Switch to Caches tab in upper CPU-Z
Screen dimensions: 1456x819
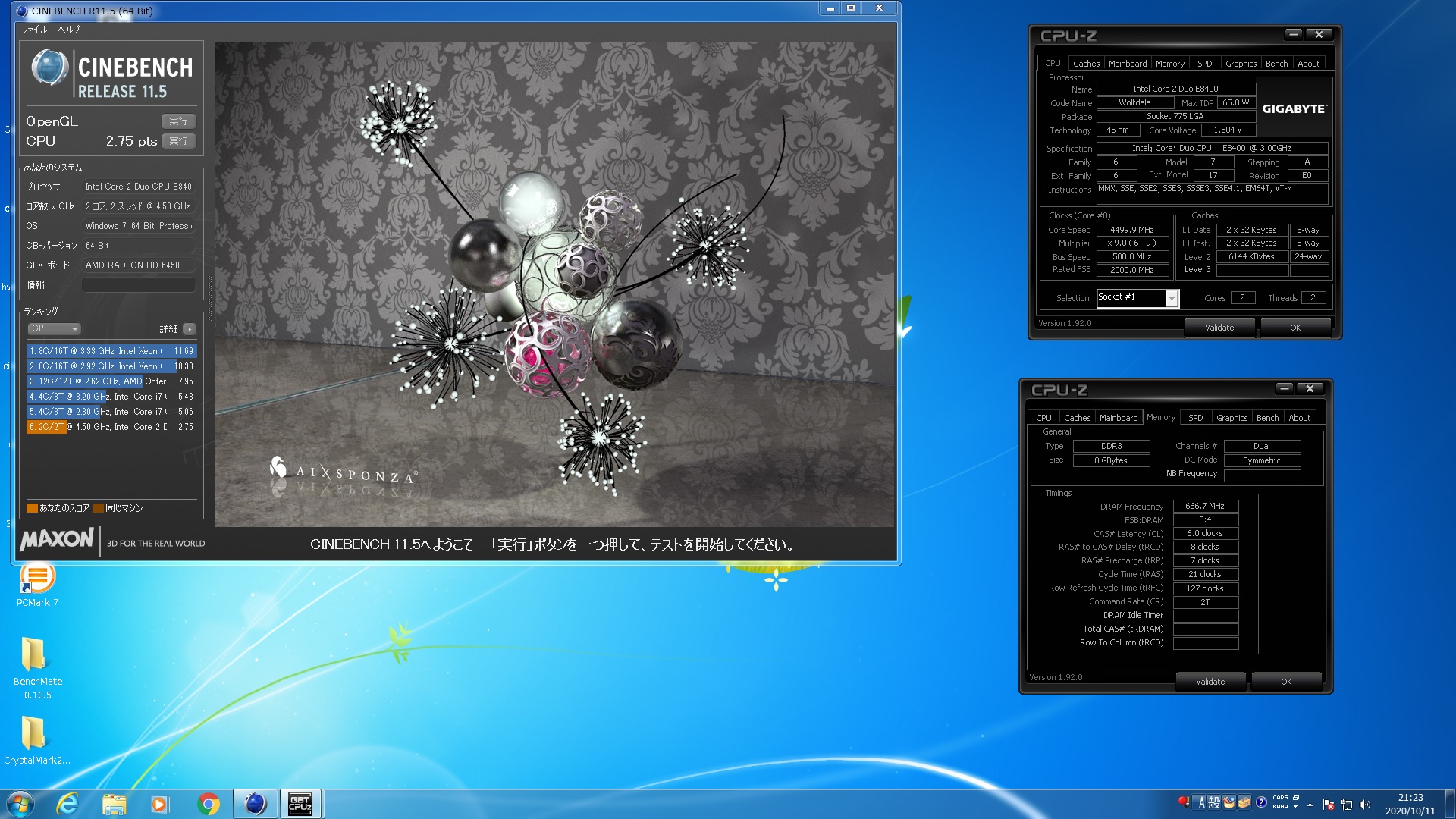pos(1086,64)
